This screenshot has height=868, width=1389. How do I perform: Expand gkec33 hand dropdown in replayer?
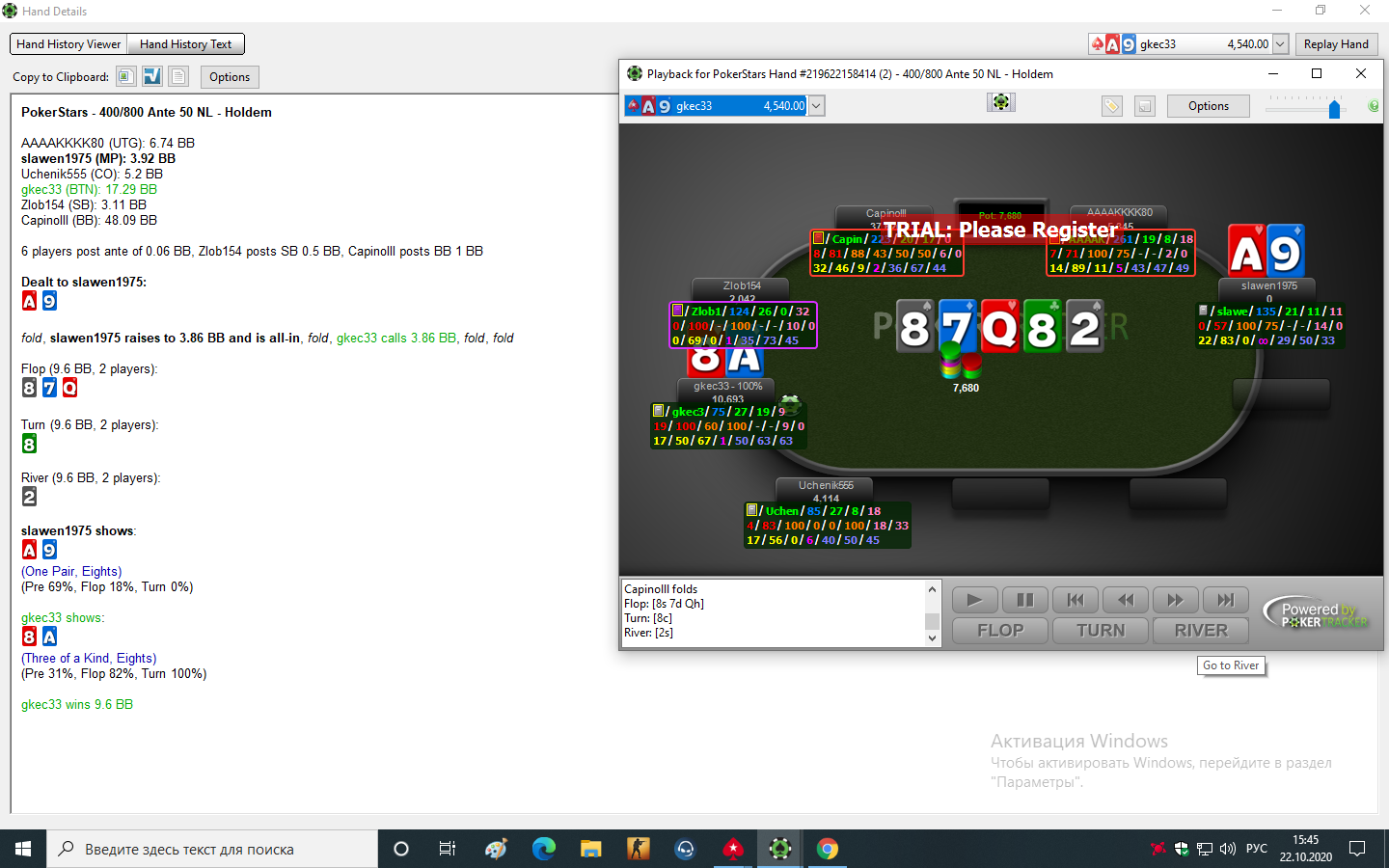tap(816, 106)
